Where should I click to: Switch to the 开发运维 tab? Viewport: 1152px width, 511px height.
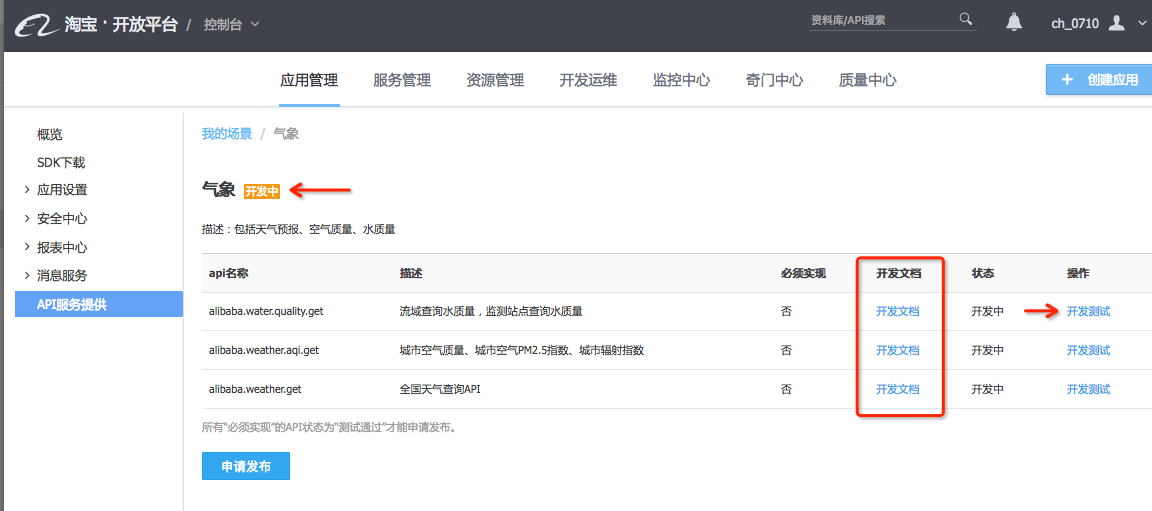[588, 80]
